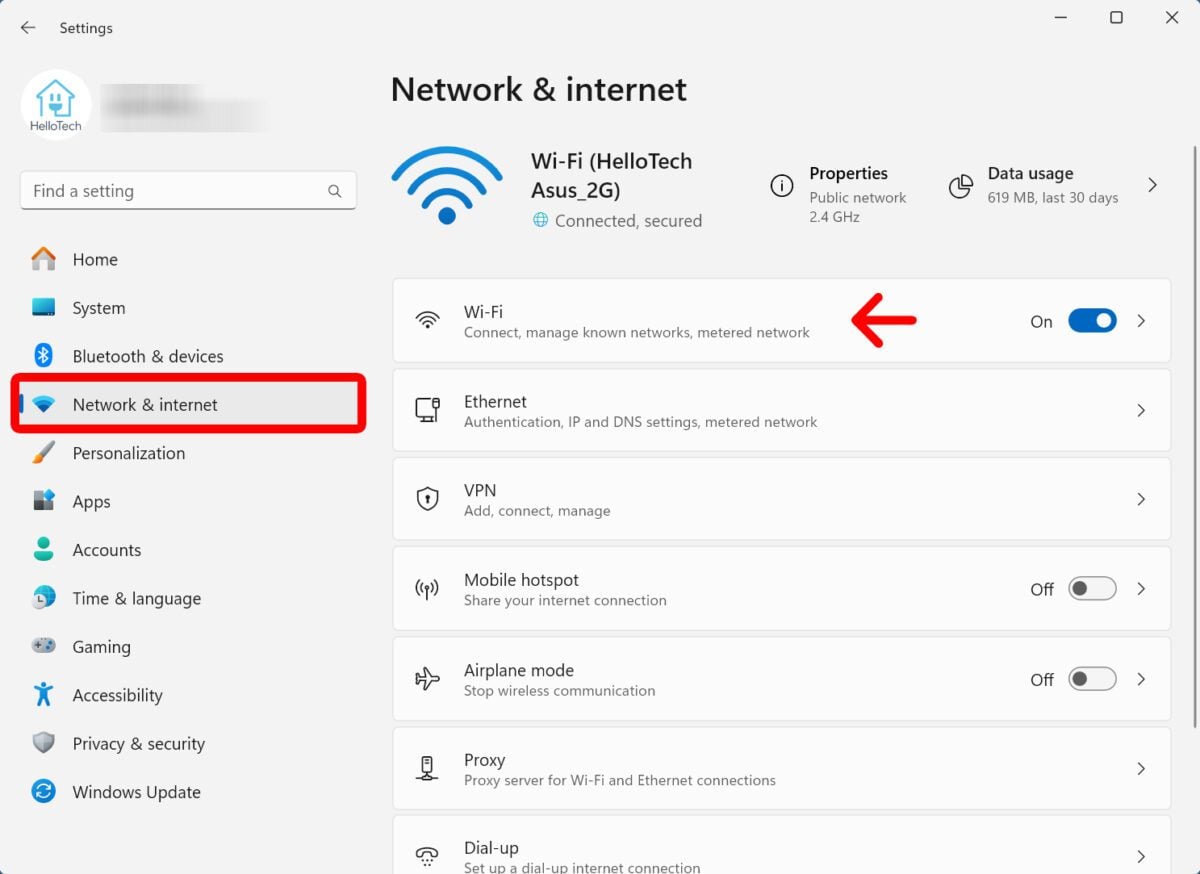Open Dial-up connection settings
The height and width of the screenshot is (874, 1200).
tap(780, 855)
